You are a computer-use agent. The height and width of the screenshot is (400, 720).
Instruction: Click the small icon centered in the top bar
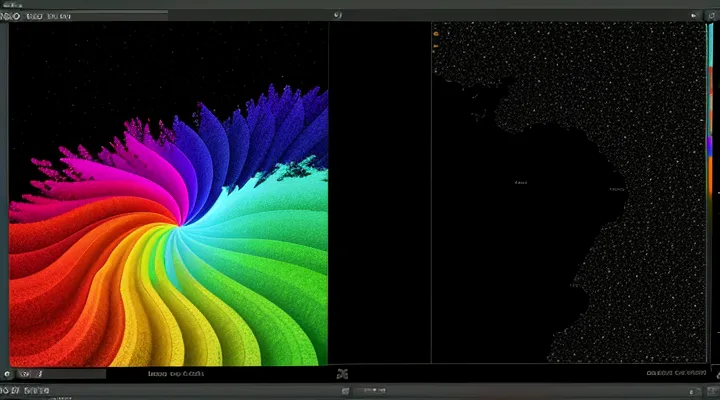[338, 16]
